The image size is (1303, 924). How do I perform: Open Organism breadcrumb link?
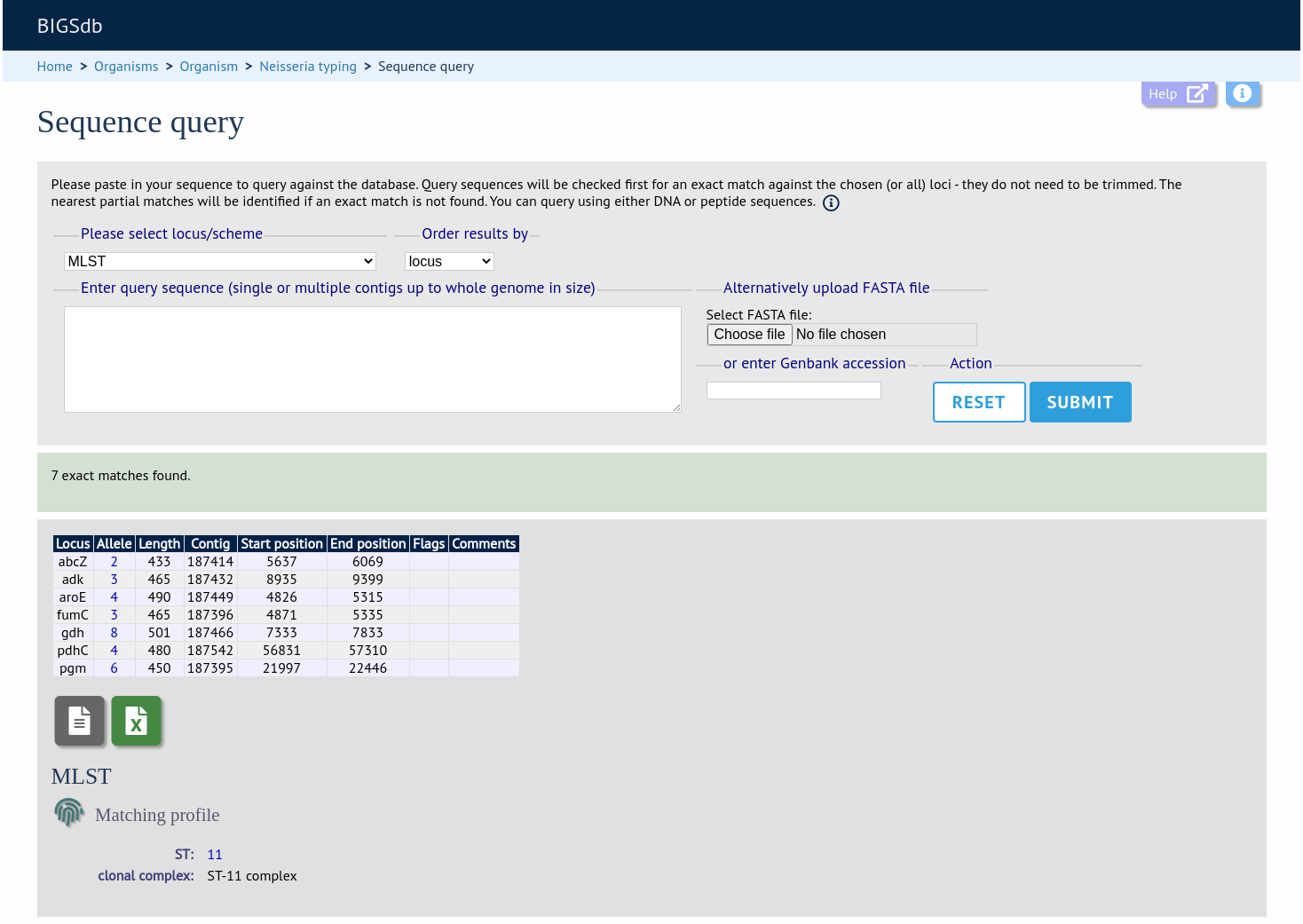point(209,67)
